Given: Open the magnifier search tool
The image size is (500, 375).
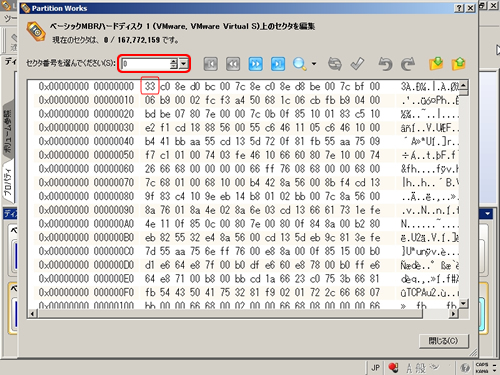Looking at the screenshot, I should 299,64.
